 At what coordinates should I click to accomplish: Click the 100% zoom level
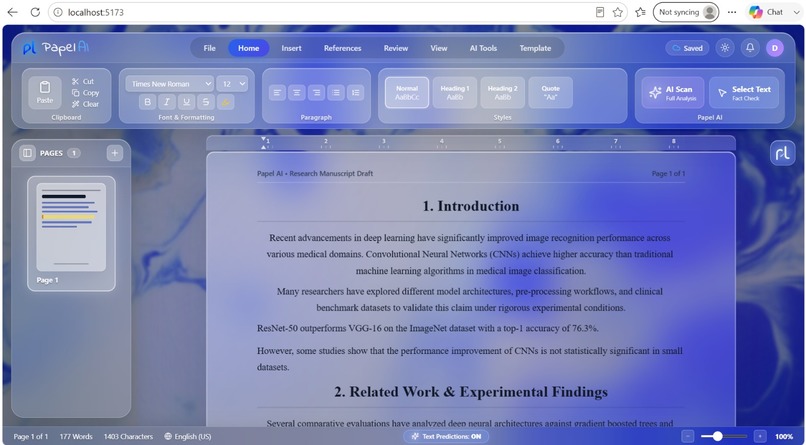coord(783,436)
